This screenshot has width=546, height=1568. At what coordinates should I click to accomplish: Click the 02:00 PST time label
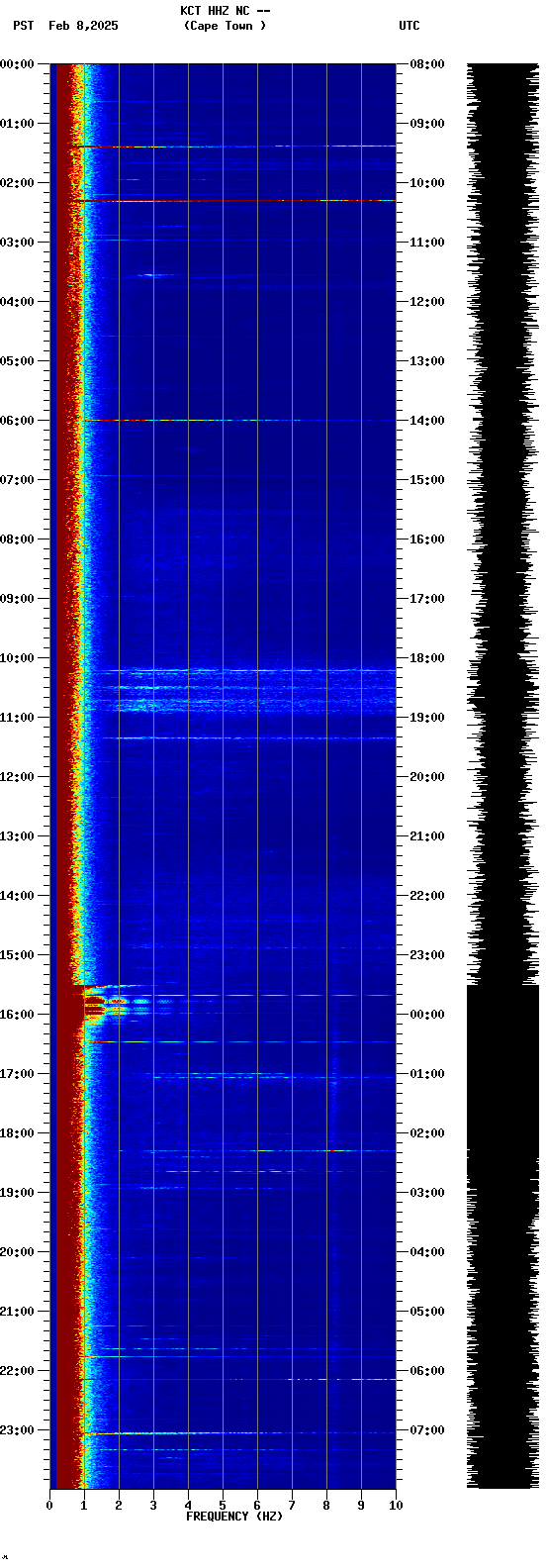pyautogui.click(x=18, y=183)
